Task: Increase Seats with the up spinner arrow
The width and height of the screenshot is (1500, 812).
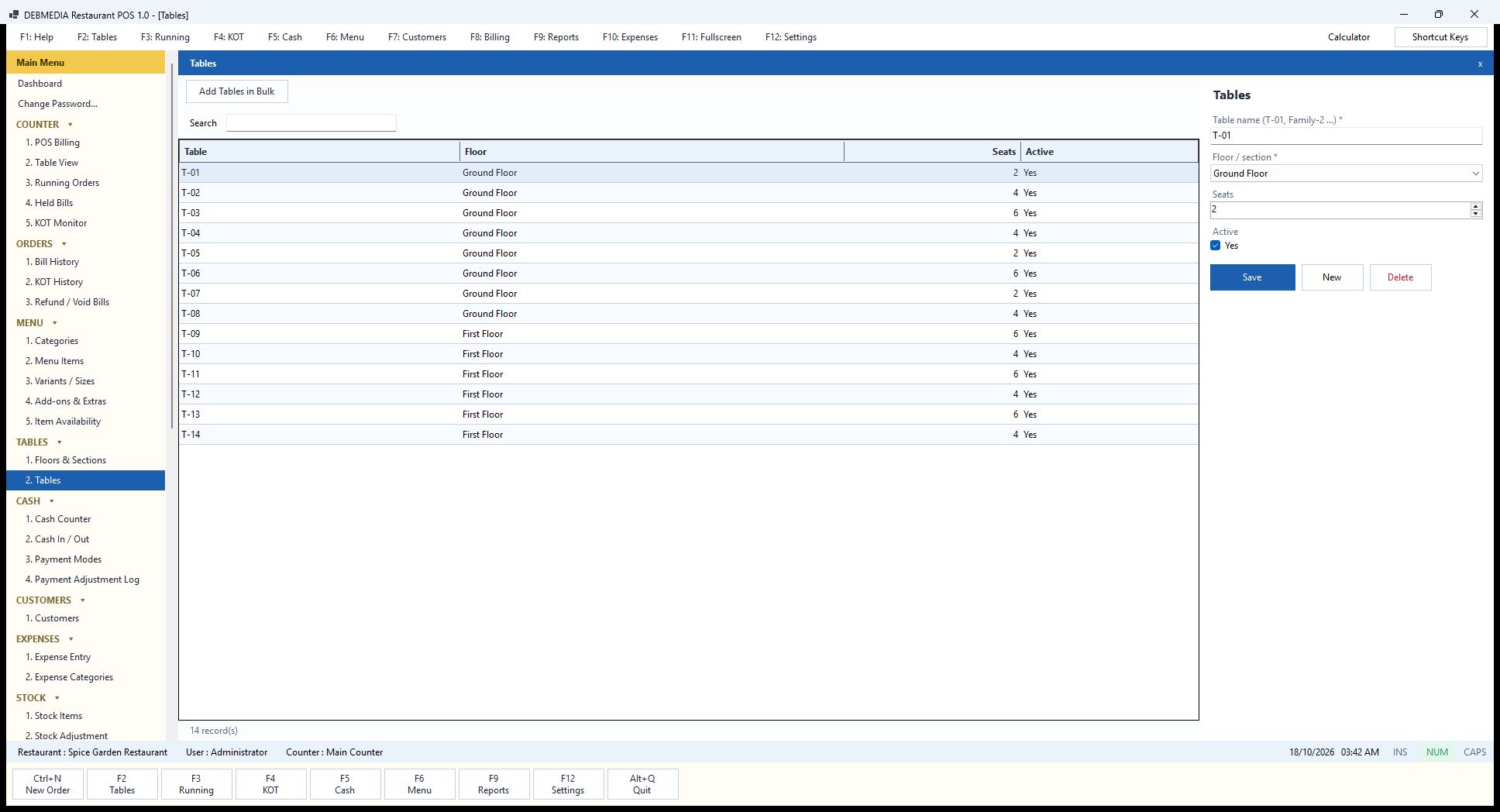Action: pos(1476,206)
